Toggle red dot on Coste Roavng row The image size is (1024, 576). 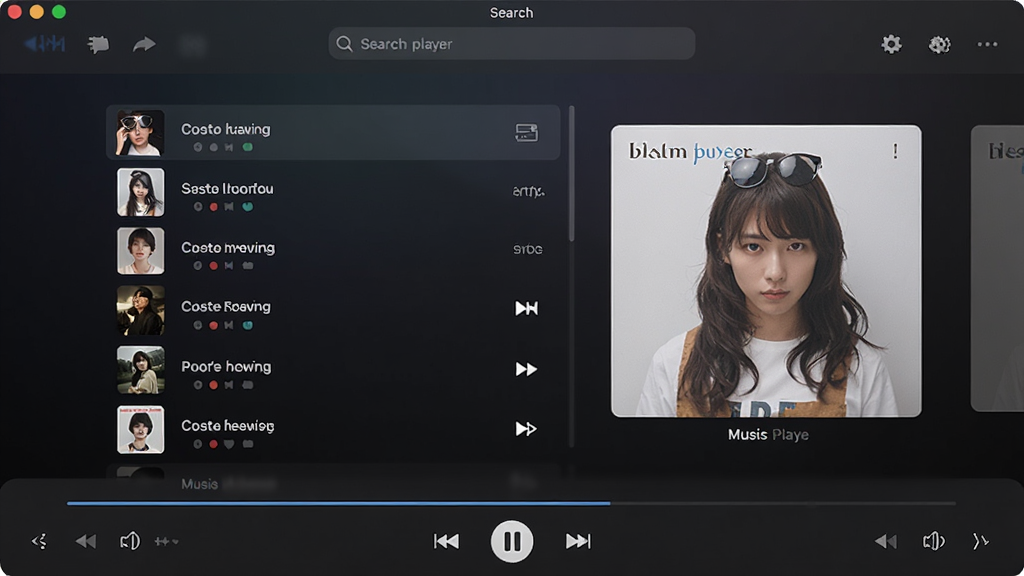click(x=213, y=325)
